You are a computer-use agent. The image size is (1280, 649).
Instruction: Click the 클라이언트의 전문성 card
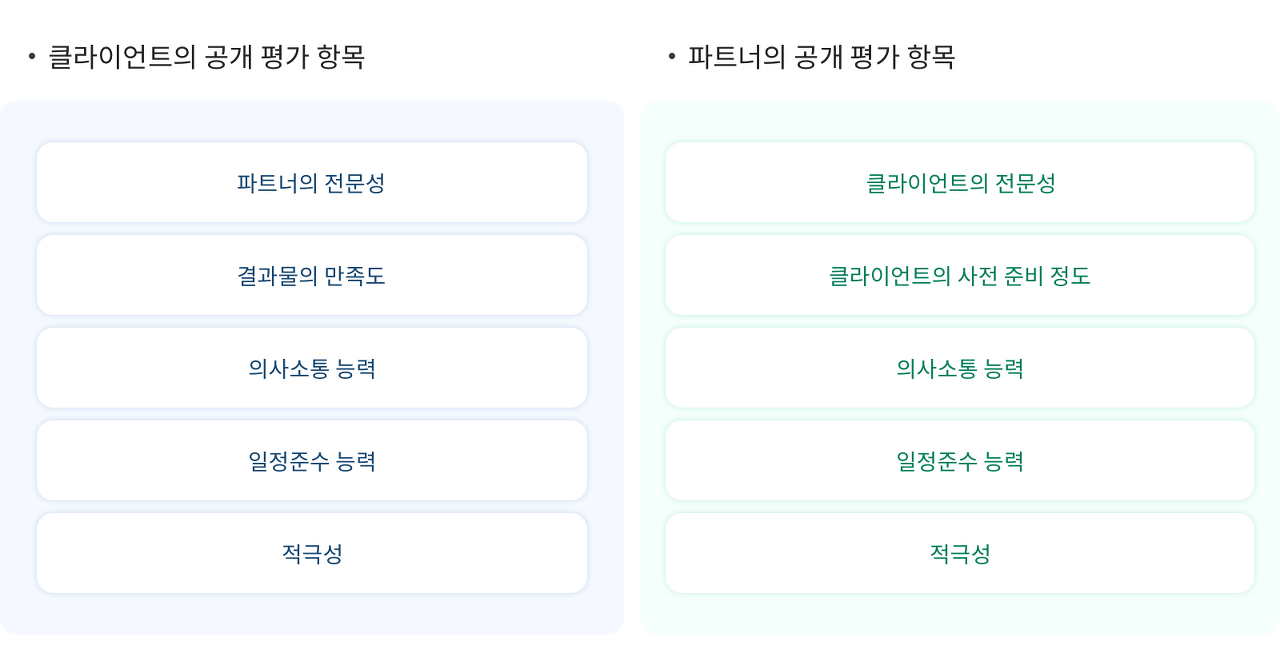[960, 182]
